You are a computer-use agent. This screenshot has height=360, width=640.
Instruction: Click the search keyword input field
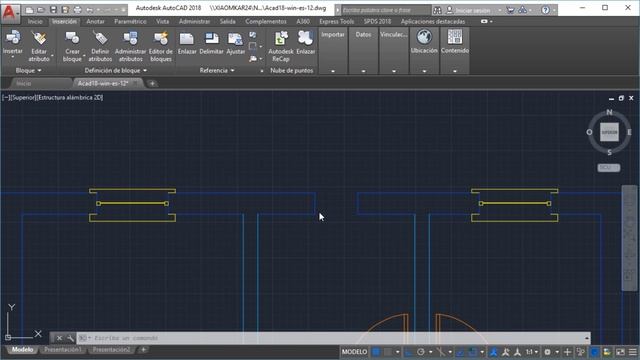[386, 10]
